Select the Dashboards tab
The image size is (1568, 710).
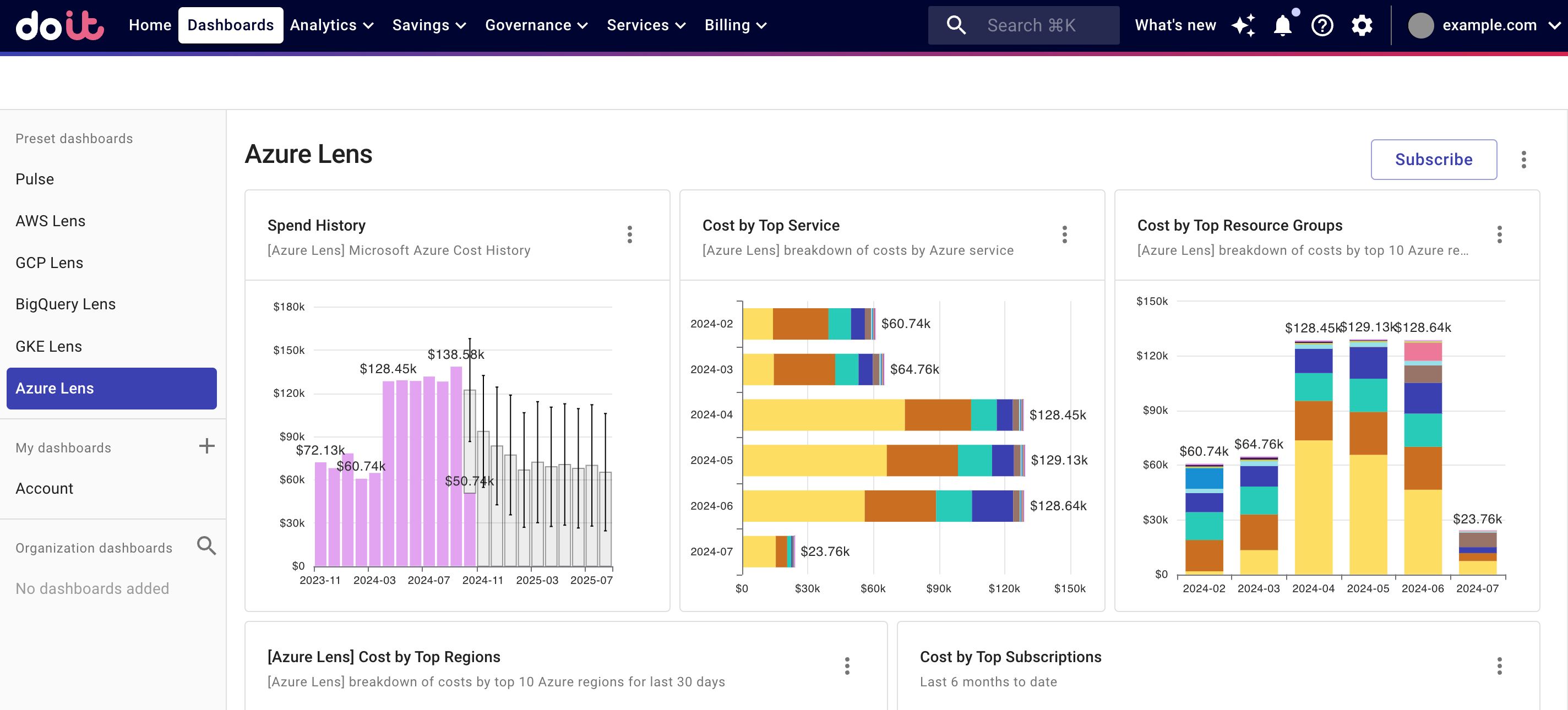(230, 25)
